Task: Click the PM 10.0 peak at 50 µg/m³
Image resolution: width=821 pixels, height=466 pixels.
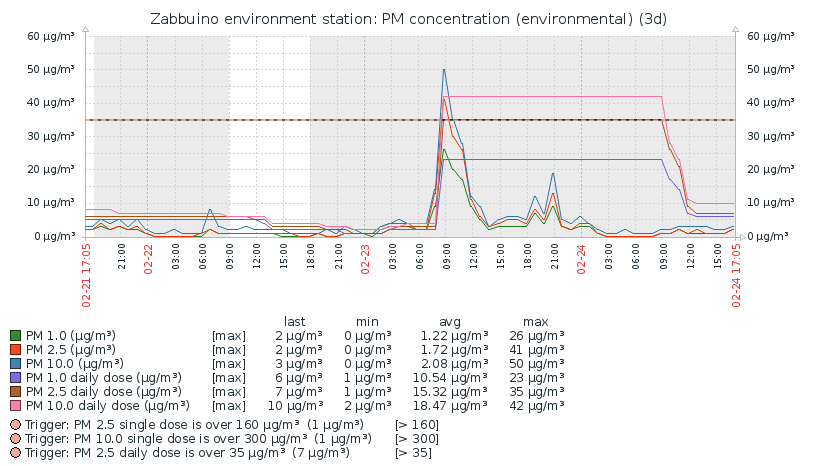Action: point(444,70)
